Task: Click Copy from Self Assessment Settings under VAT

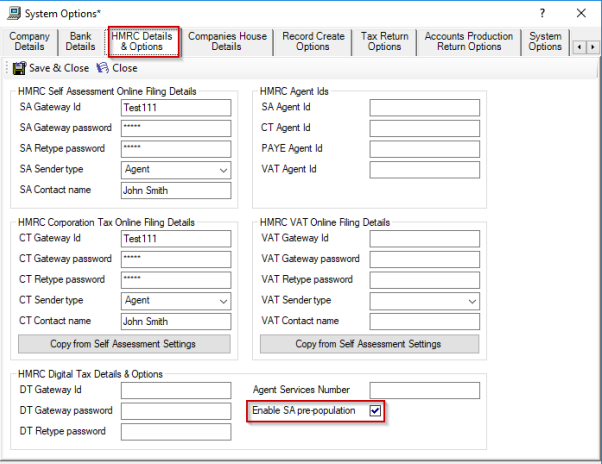Action: pos(369,344)
